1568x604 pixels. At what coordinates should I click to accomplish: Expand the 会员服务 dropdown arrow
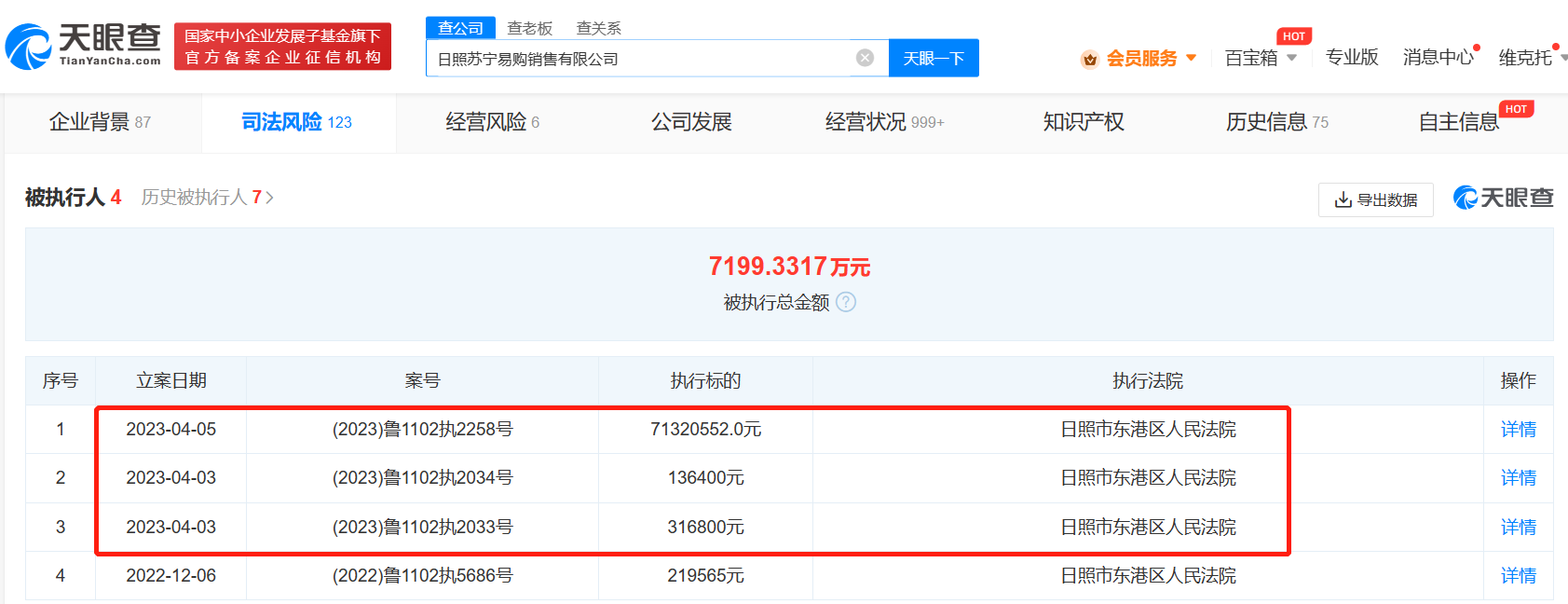click(1191, 58)
